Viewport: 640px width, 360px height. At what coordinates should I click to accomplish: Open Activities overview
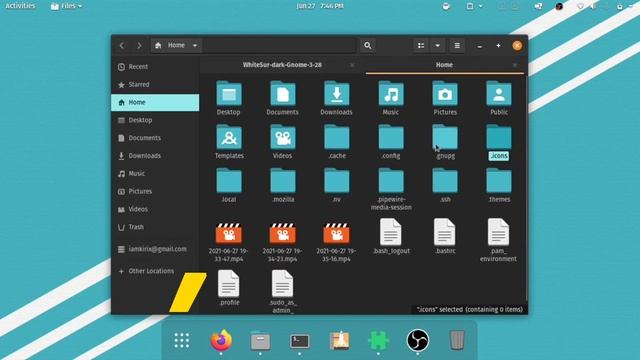[x=20, y=6]
